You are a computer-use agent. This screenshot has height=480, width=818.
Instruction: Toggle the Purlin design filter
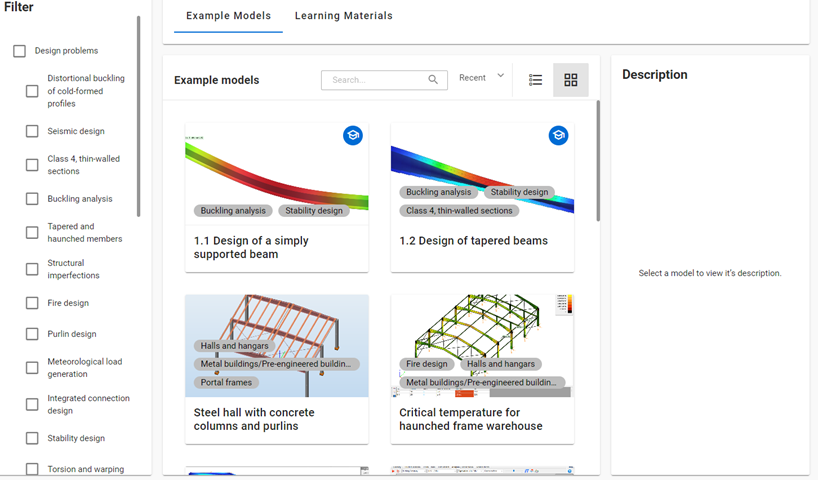coord(32,334)
